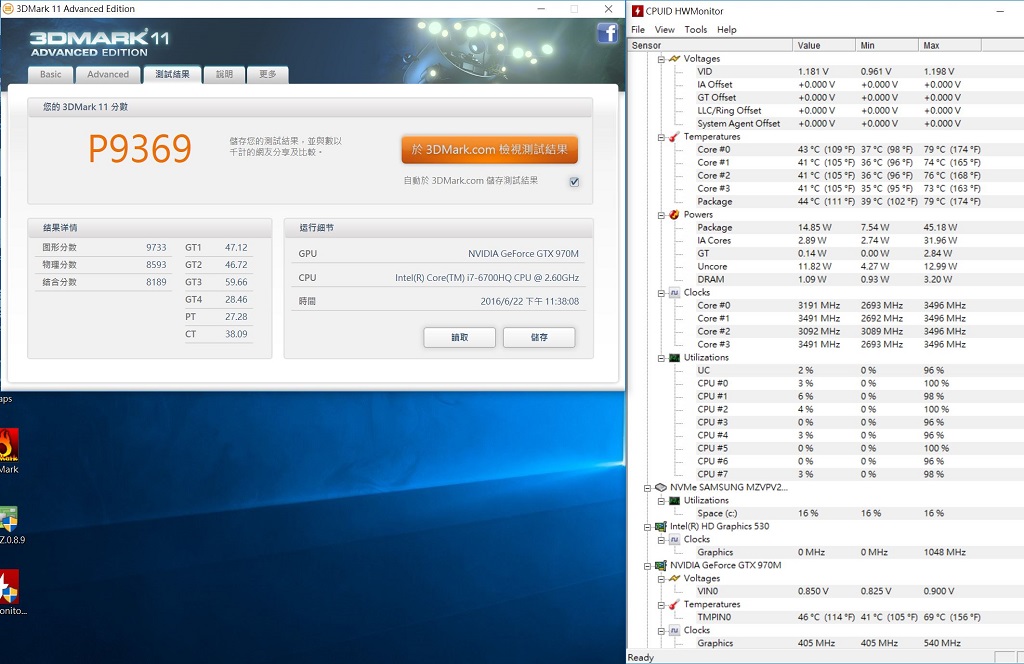
Task: Select the Intel HD Graphics Clocks icon
Action: (675, 539)
